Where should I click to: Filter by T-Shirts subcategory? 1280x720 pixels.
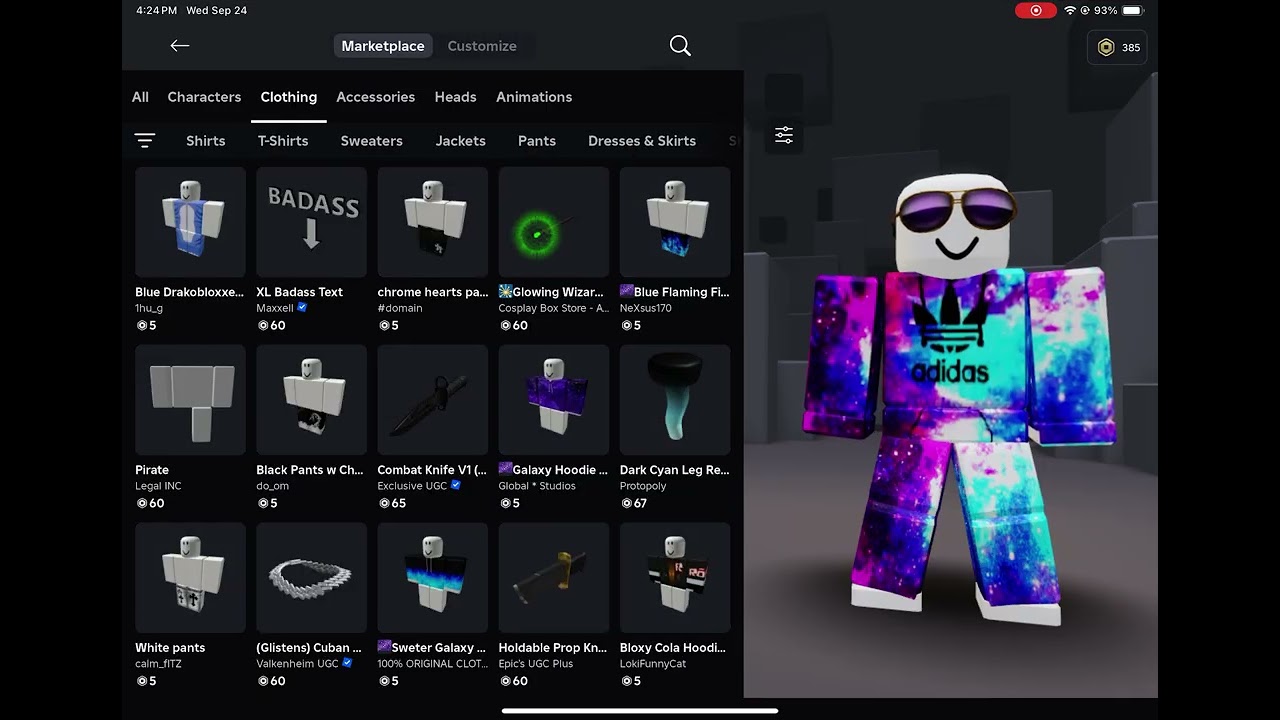(283, 141)
